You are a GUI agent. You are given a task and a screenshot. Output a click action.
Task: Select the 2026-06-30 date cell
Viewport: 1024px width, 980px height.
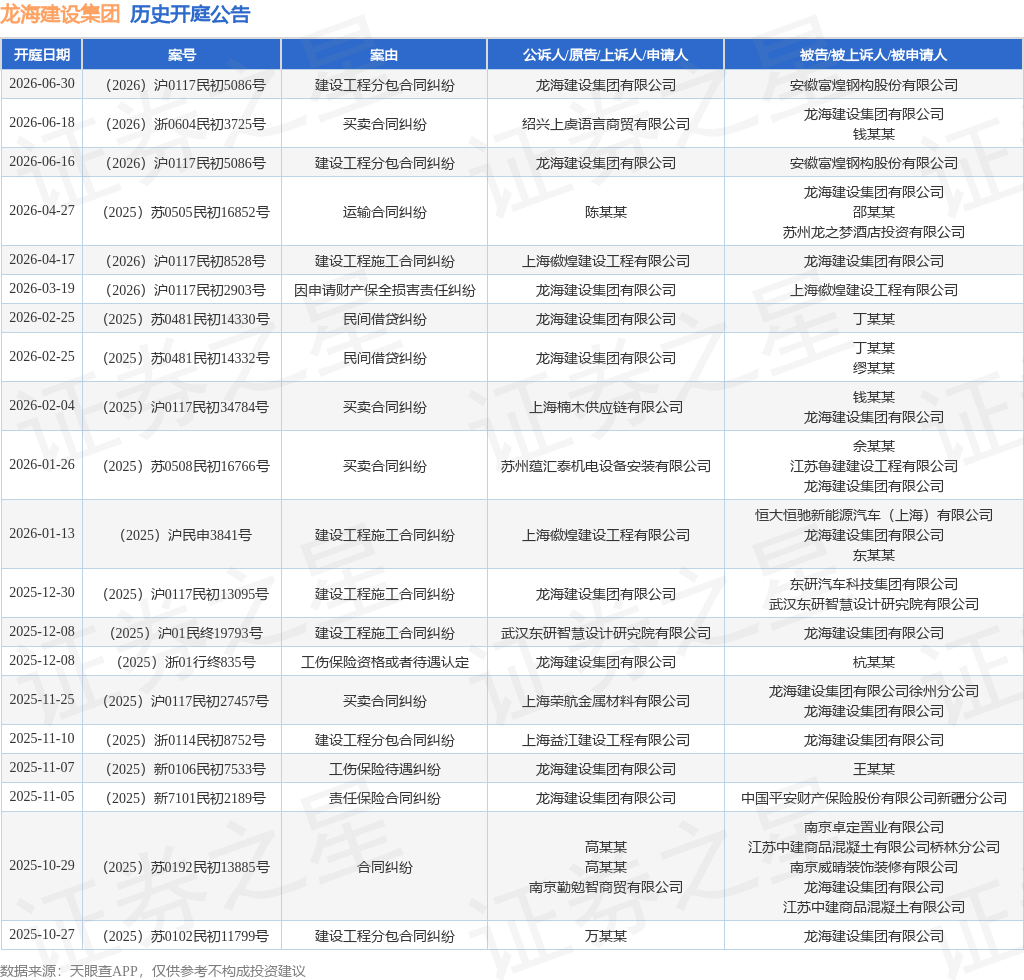42,84
